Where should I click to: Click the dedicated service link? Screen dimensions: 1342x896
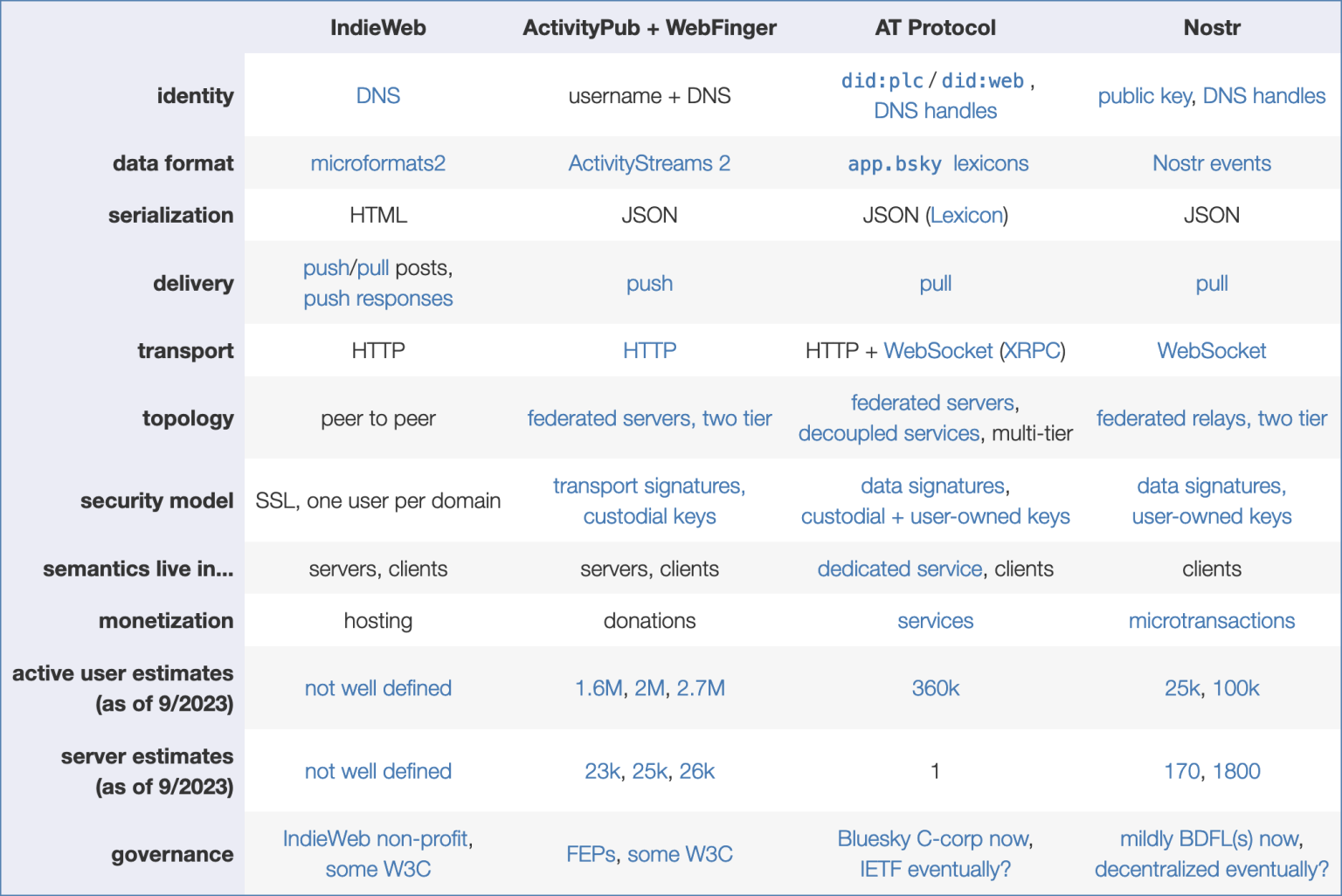point(899,569)
